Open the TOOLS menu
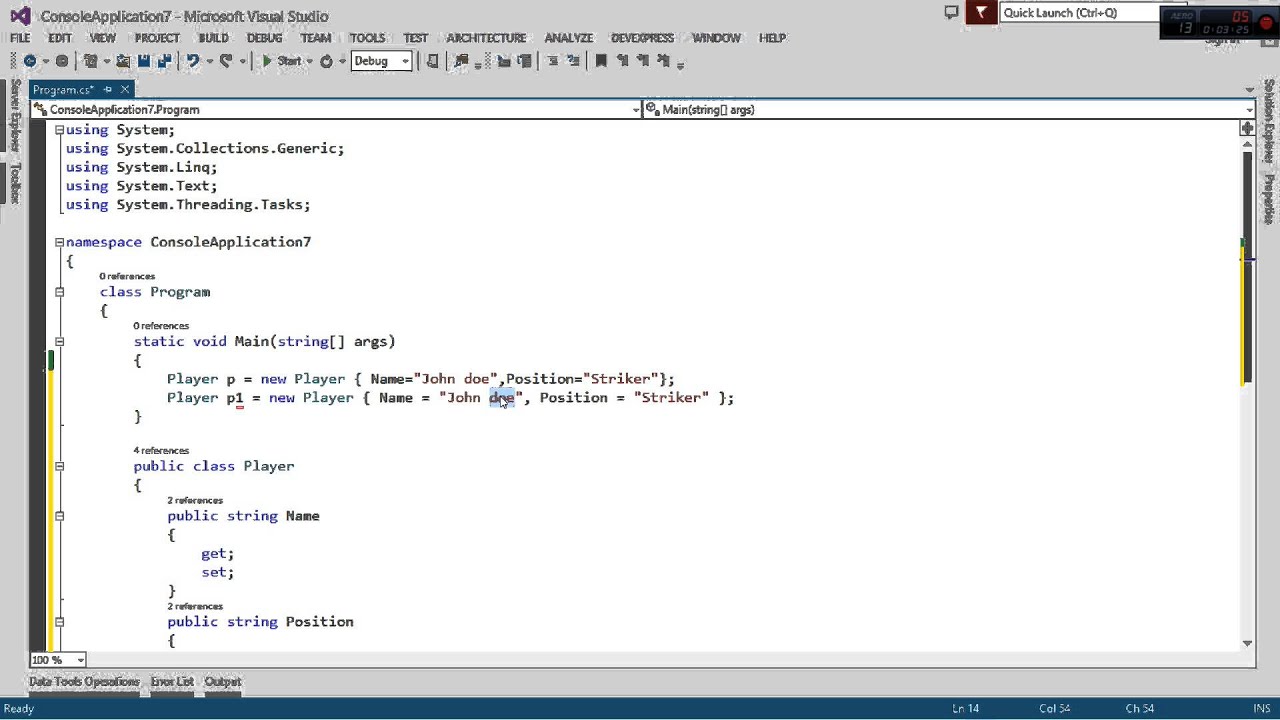The width and height of the screenshot is (1280, 720). coord(367,38)
